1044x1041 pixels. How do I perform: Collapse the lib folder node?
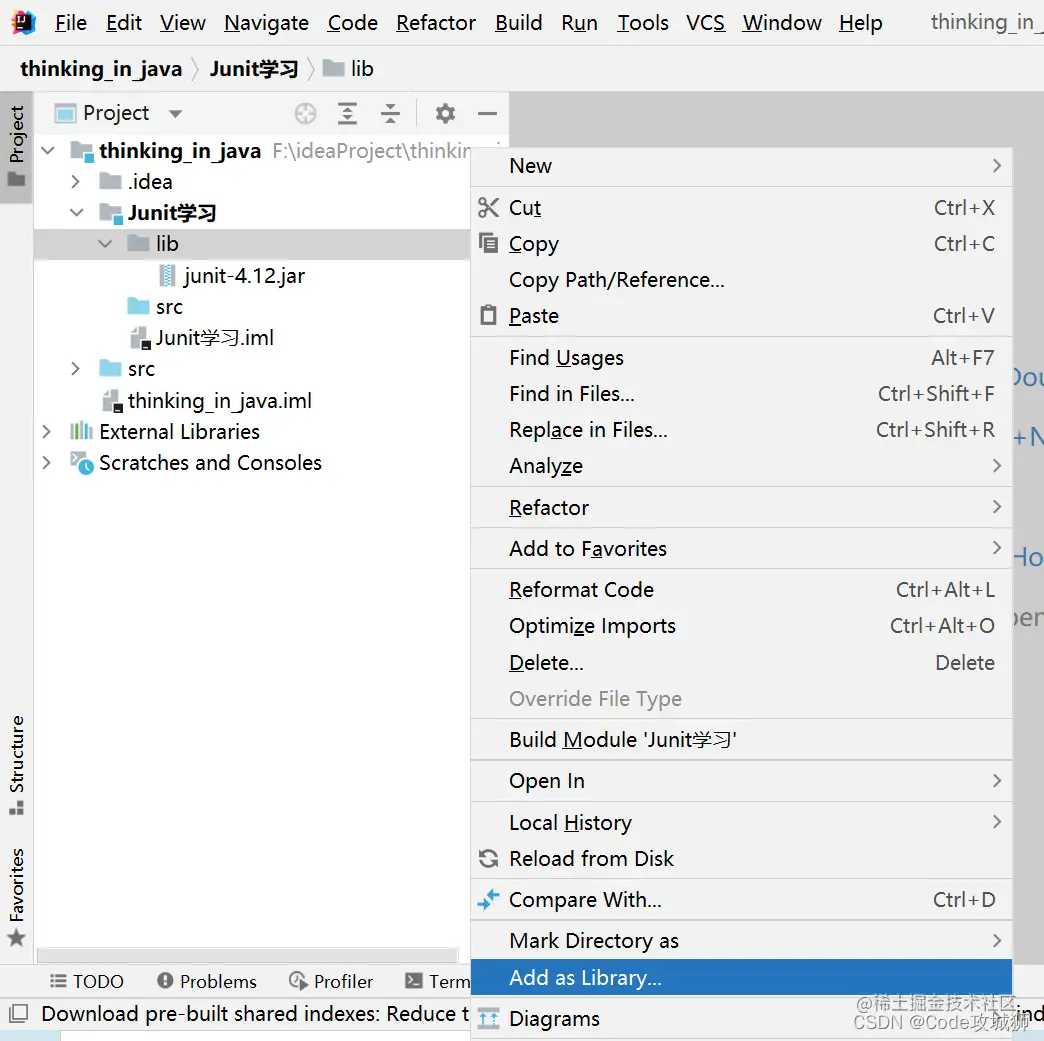[x=105, y=244]
